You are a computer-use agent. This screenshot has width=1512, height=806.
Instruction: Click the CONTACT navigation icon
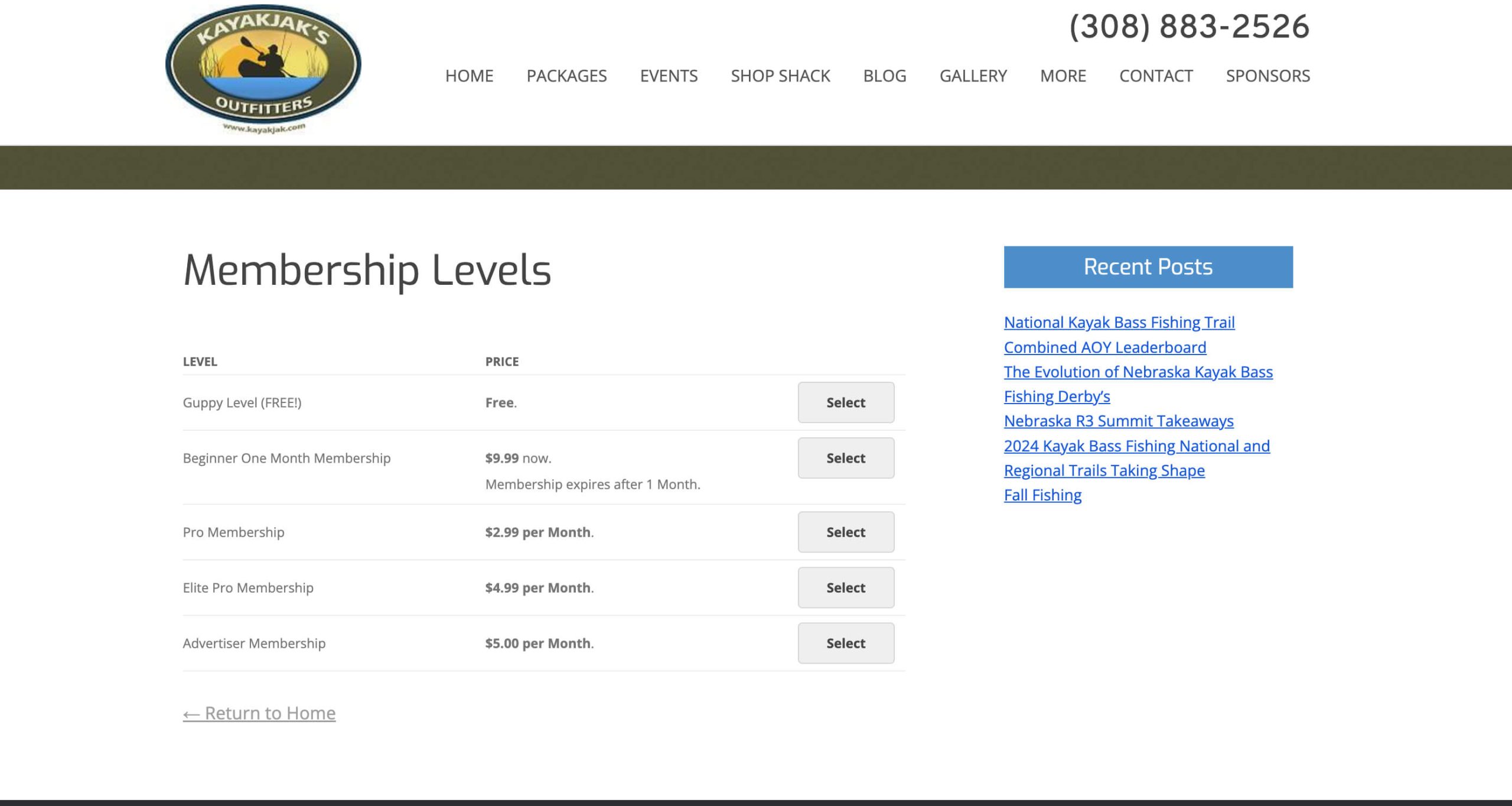coord(1155,75)
